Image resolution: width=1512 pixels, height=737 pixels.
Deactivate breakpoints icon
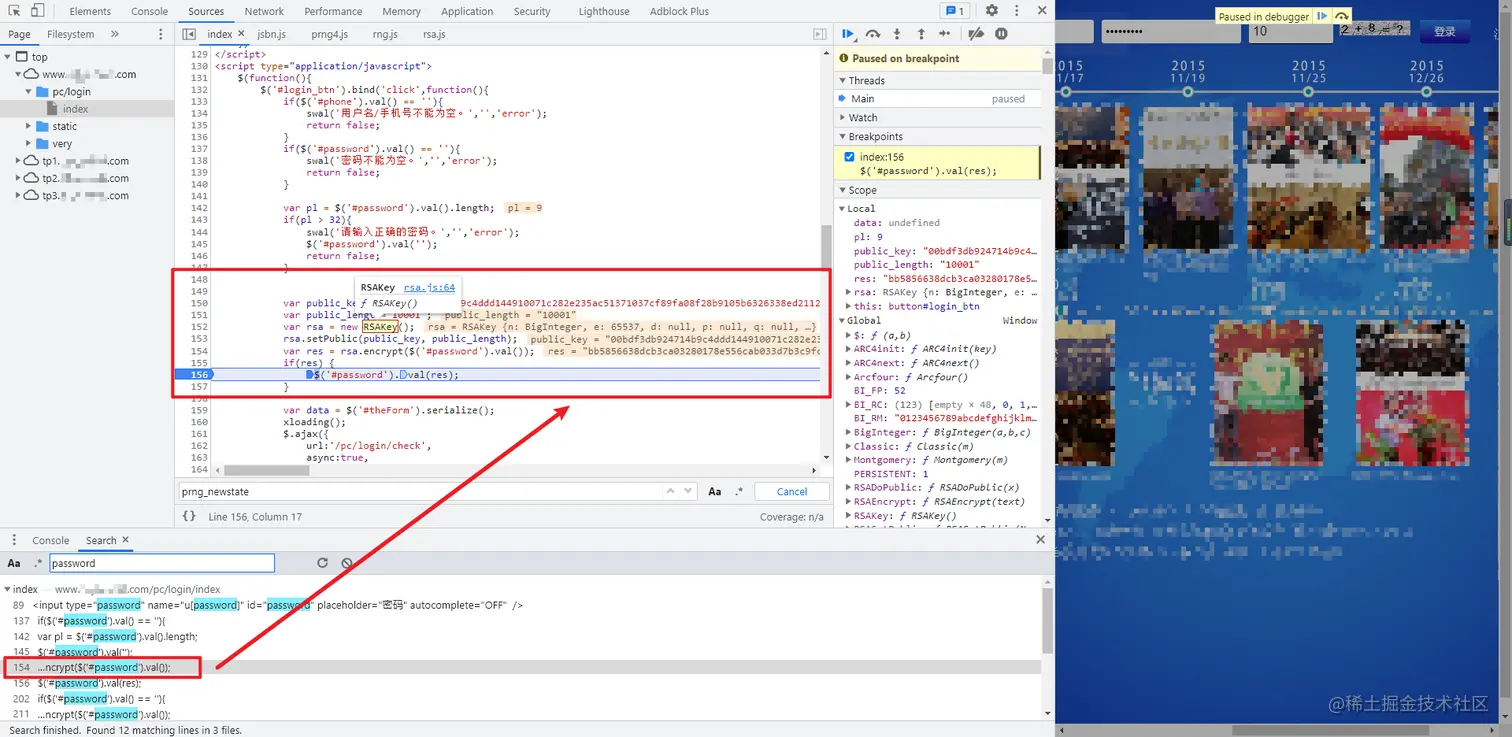[x=977, y=34]
